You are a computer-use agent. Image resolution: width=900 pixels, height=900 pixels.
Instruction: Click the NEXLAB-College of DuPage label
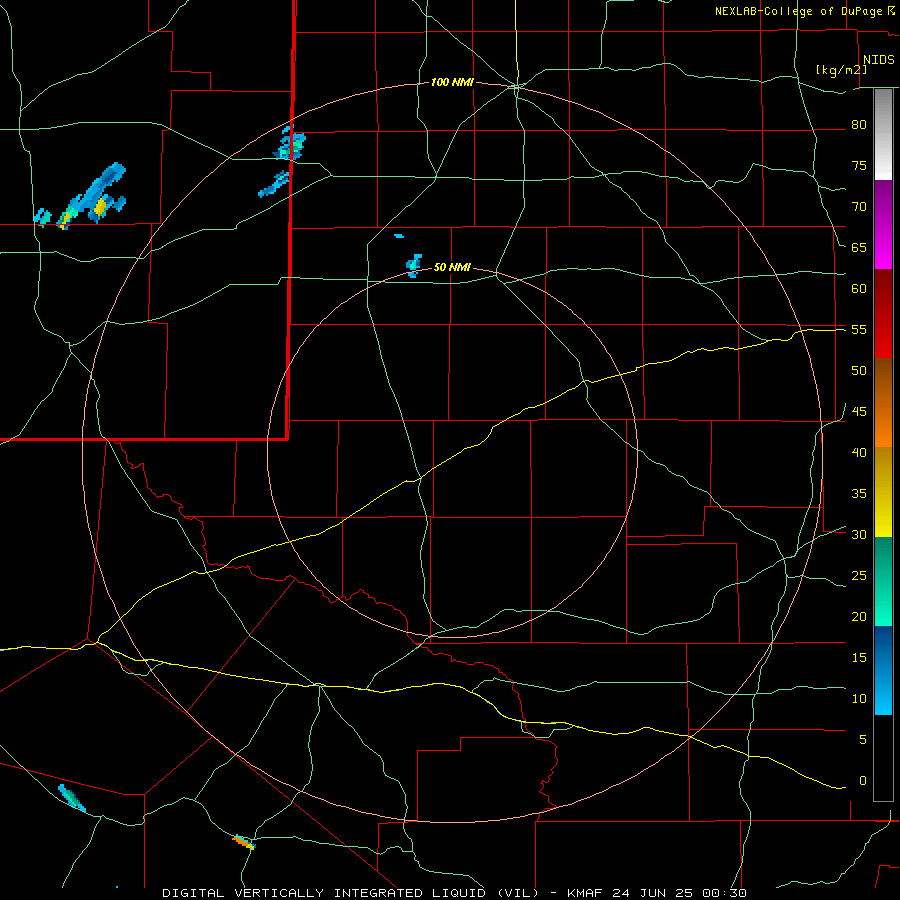pyautogui.click(x=798, y=11)
